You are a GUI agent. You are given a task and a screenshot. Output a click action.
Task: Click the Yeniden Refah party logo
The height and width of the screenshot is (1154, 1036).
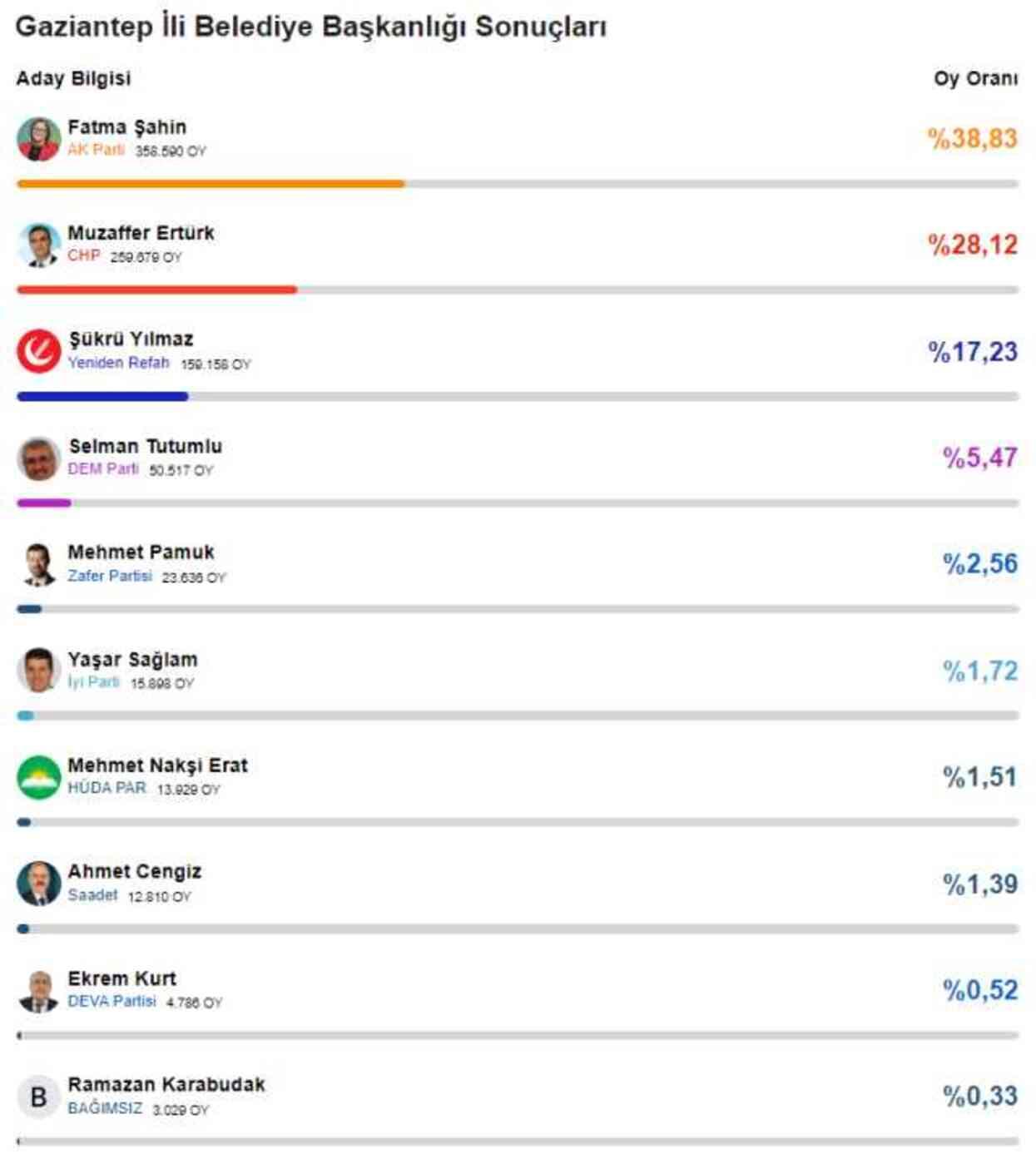click(38, 351)
